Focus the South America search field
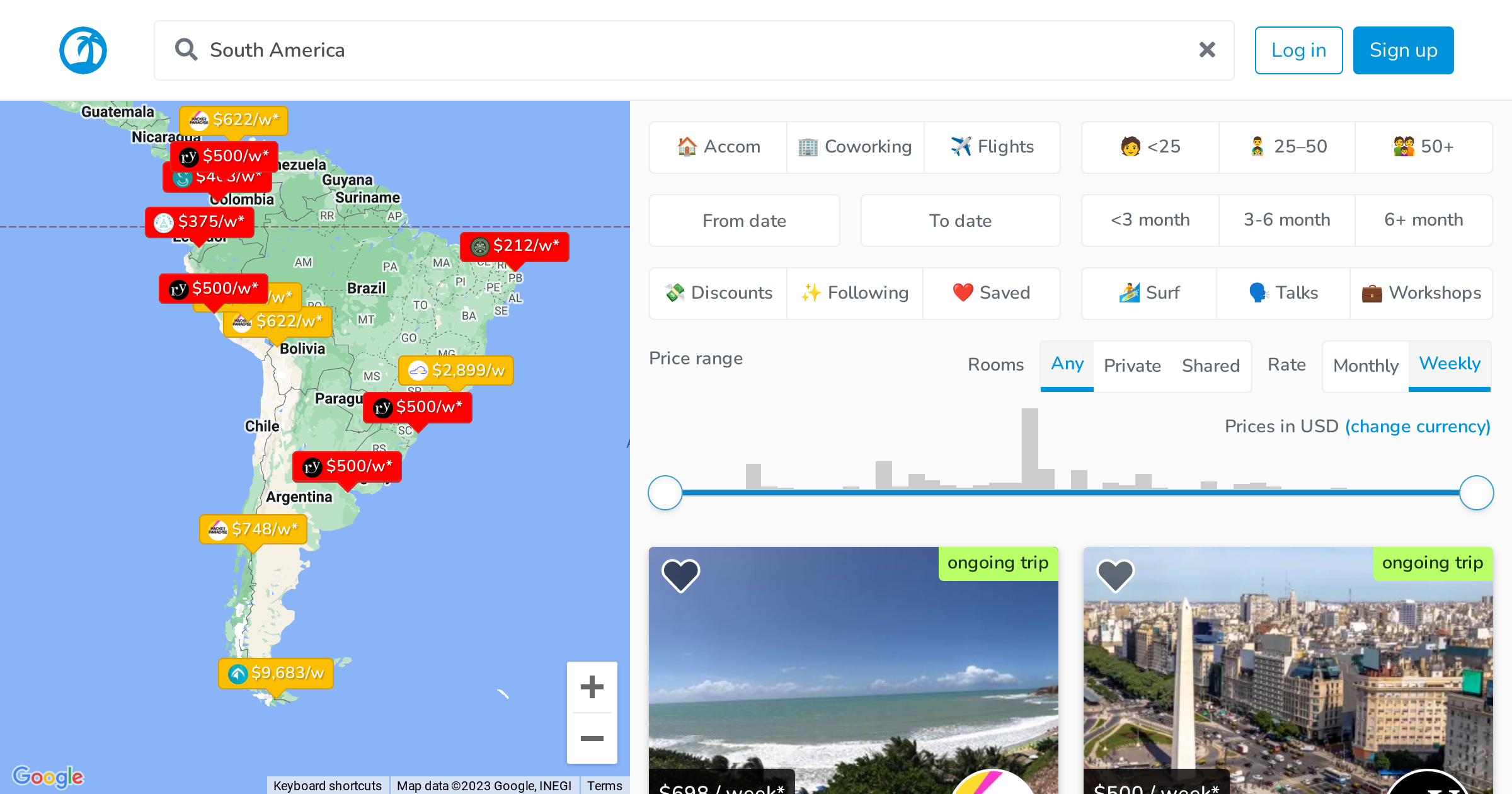Image resolution: width=1512 pixels, height=794 pixels. coord(693,50)
